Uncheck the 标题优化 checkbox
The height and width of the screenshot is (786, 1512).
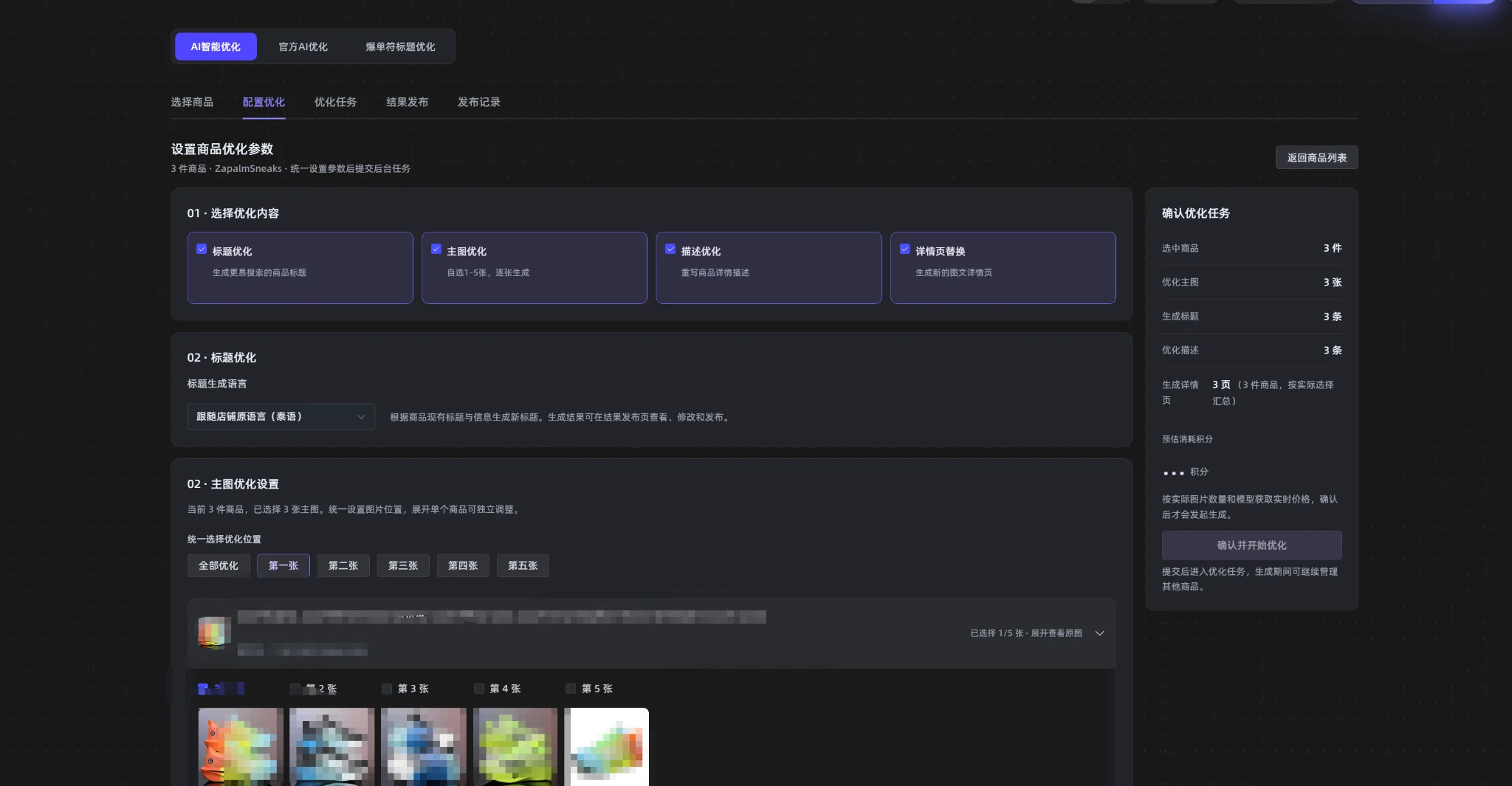pyautogui.click(x=202, y=249)
